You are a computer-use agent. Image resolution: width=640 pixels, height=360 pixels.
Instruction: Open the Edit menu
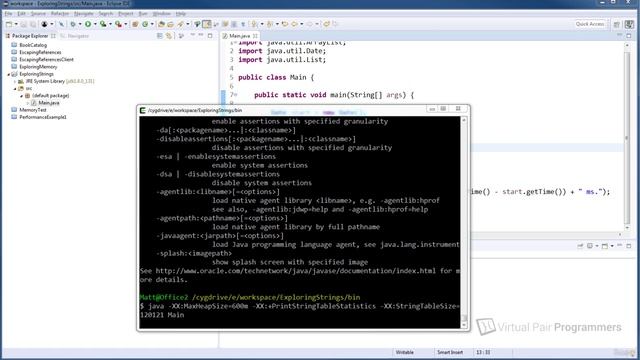tap(21, 13)
